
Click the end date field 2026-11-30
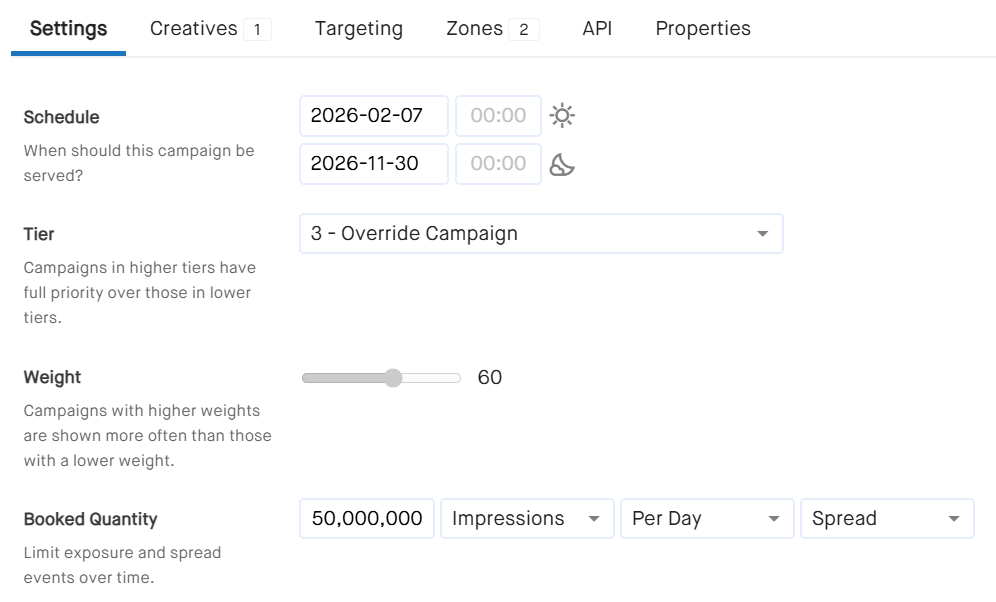tap(374, 164)
